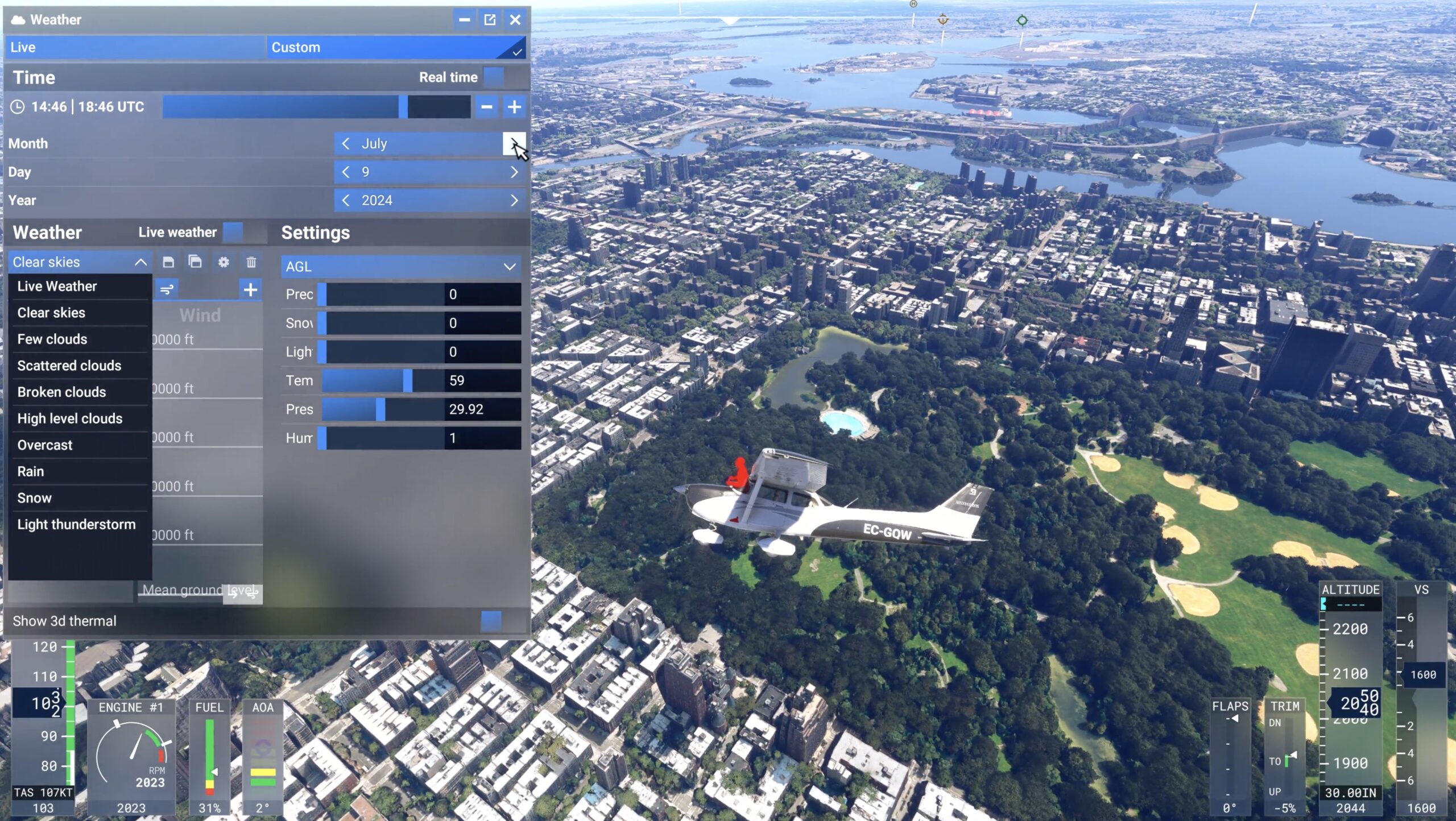
Task: Choose Broken clouds preset
Action: pyautogui.click(x=80, y=392)
